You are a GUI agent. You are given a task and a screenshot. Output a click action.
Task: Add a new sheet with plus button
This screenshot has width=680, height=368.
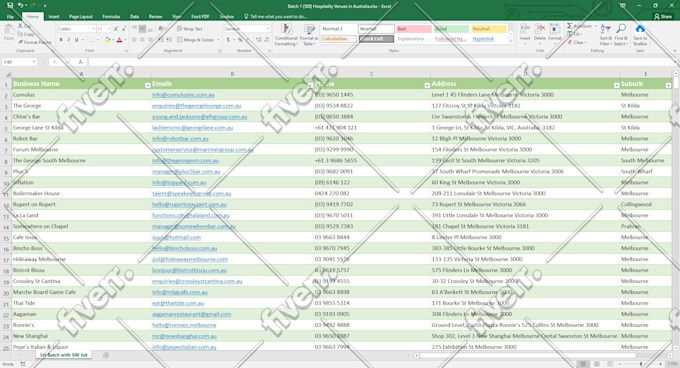tap(106, 355)
